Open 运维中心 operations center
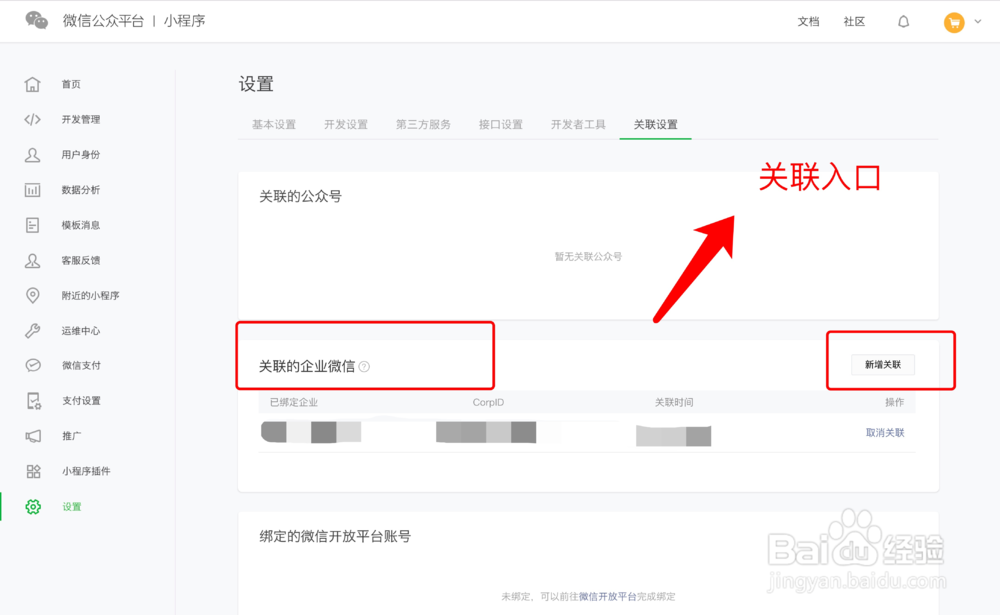The height and width of the screenshot is (615, 1000). 79,330
